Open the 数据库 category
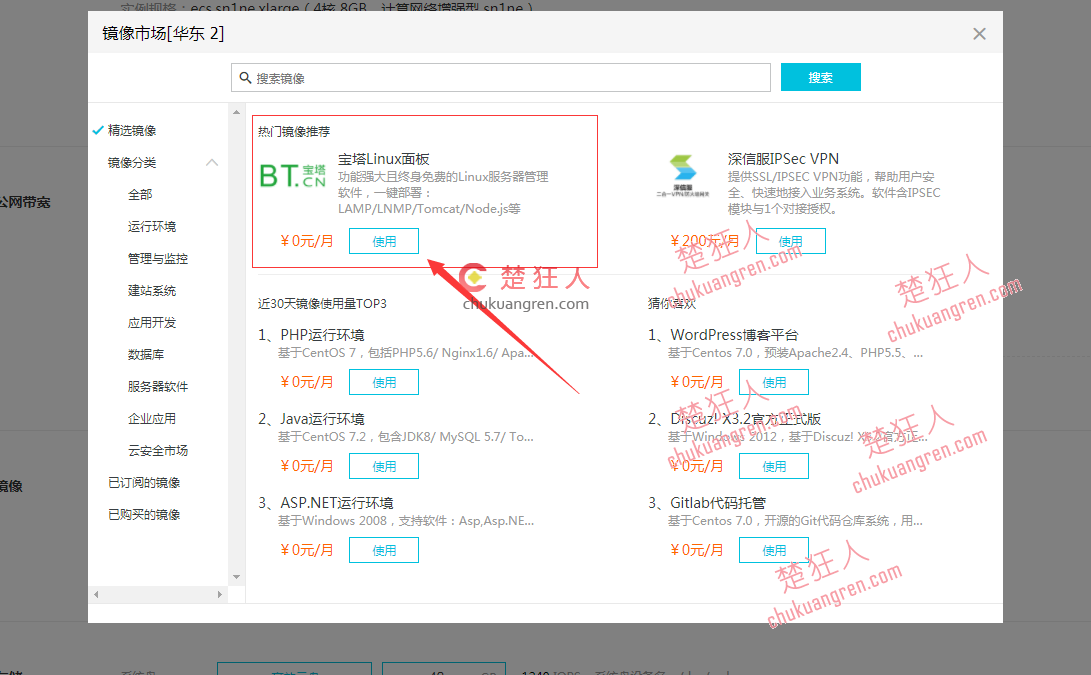The image size is (1091, 675). (x=146, y=354)
